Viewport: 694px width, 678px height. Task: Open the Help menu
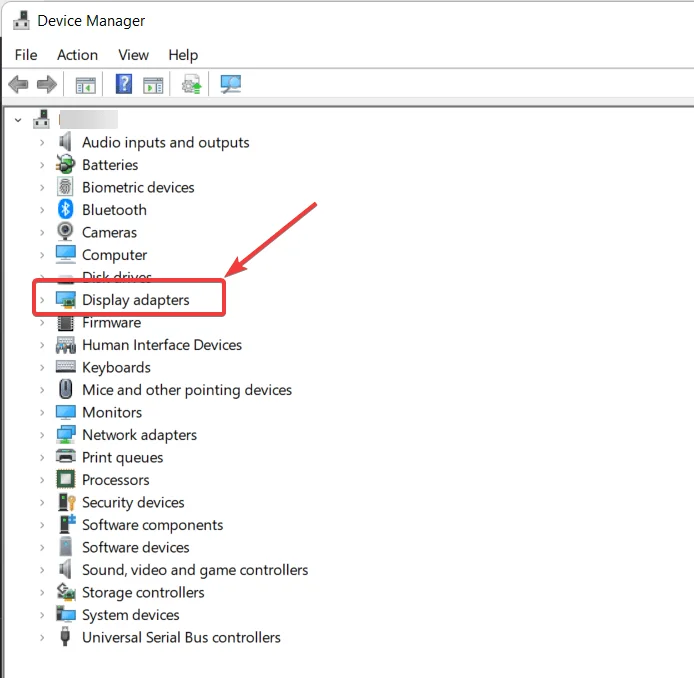click(x=183, y=55)
